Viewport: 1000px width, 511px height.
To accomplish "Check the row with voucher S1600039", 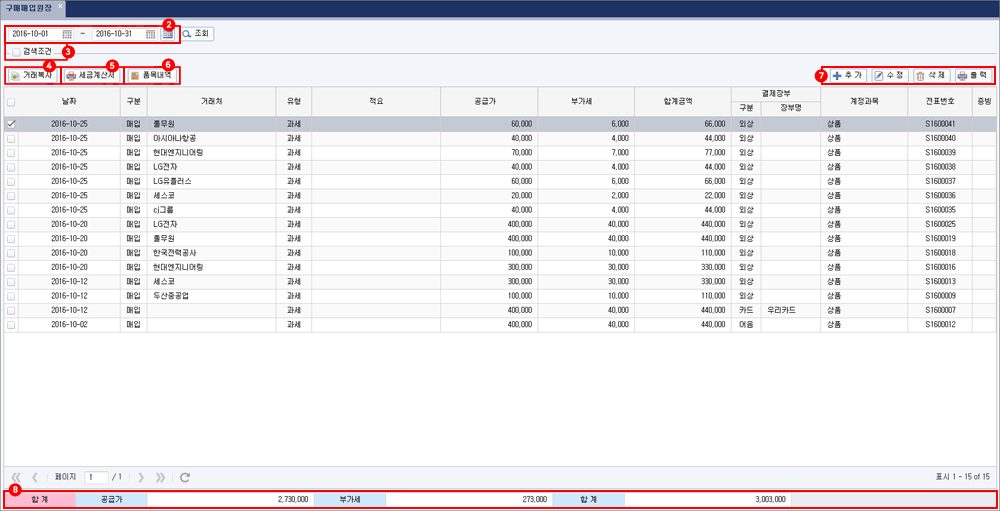I will pos(11,152).
